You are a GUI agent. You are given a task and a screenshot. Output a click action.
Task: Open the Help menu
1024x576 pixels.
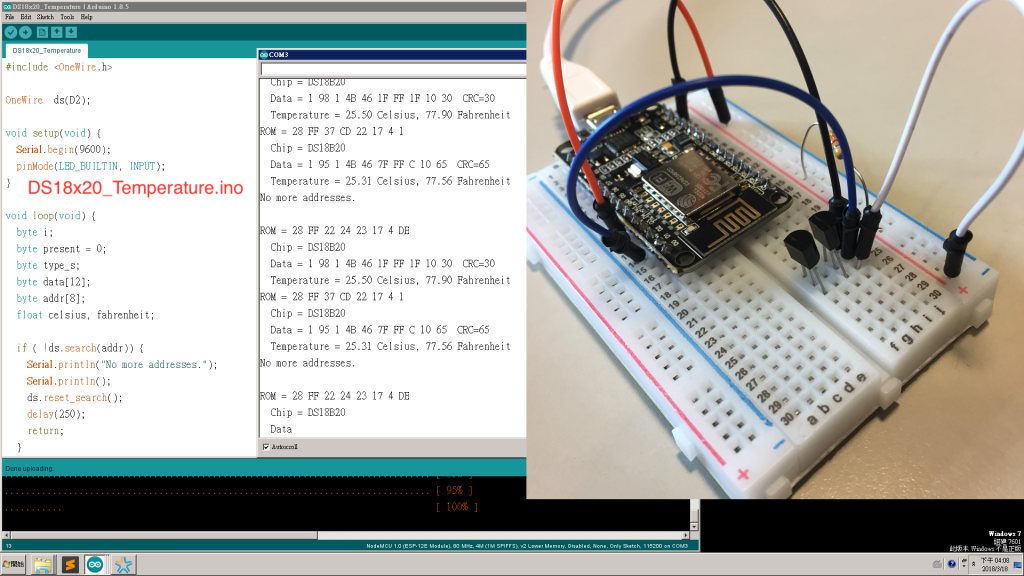coord(86,17)
